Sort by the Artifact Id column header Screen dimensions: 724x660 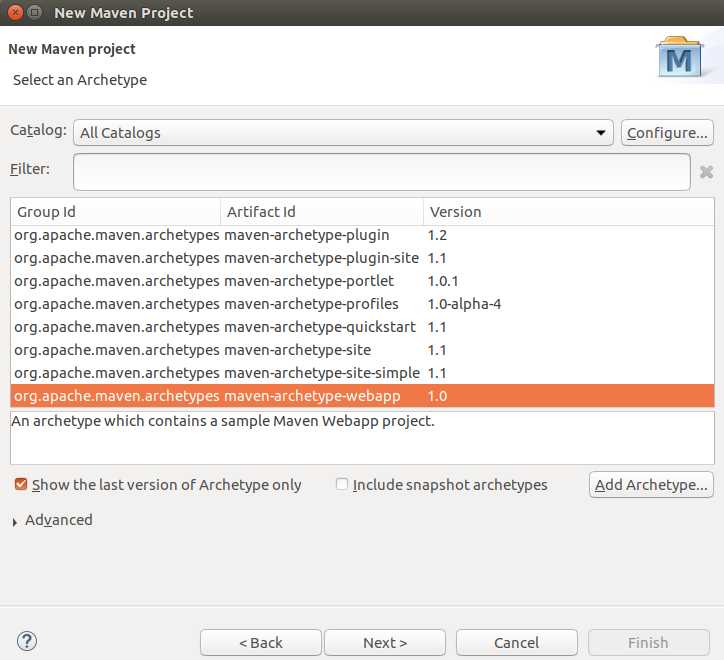point(322,212)
